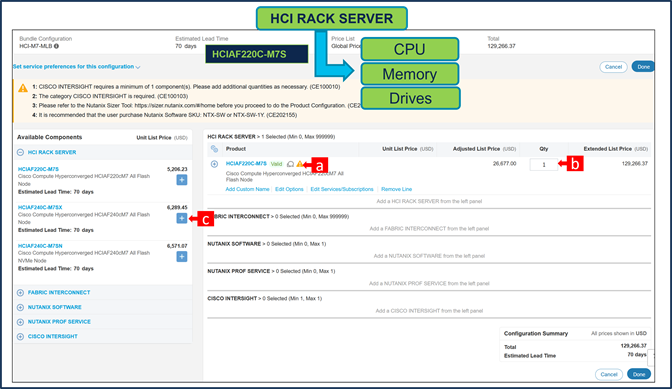Screen dimensions: 672x389
Task: Click extended price 129,266.37 in product row
Action: 635,164
